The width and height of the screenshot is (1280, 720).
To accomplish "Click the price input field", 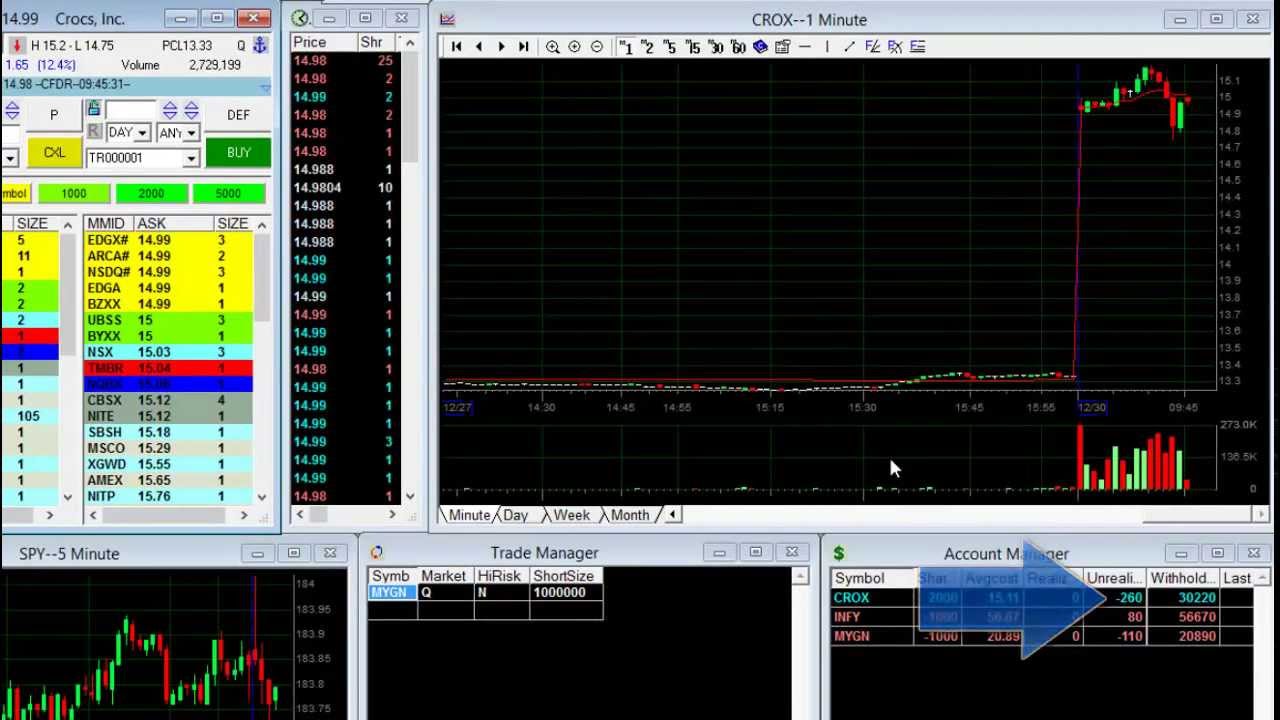I will 130,110.
